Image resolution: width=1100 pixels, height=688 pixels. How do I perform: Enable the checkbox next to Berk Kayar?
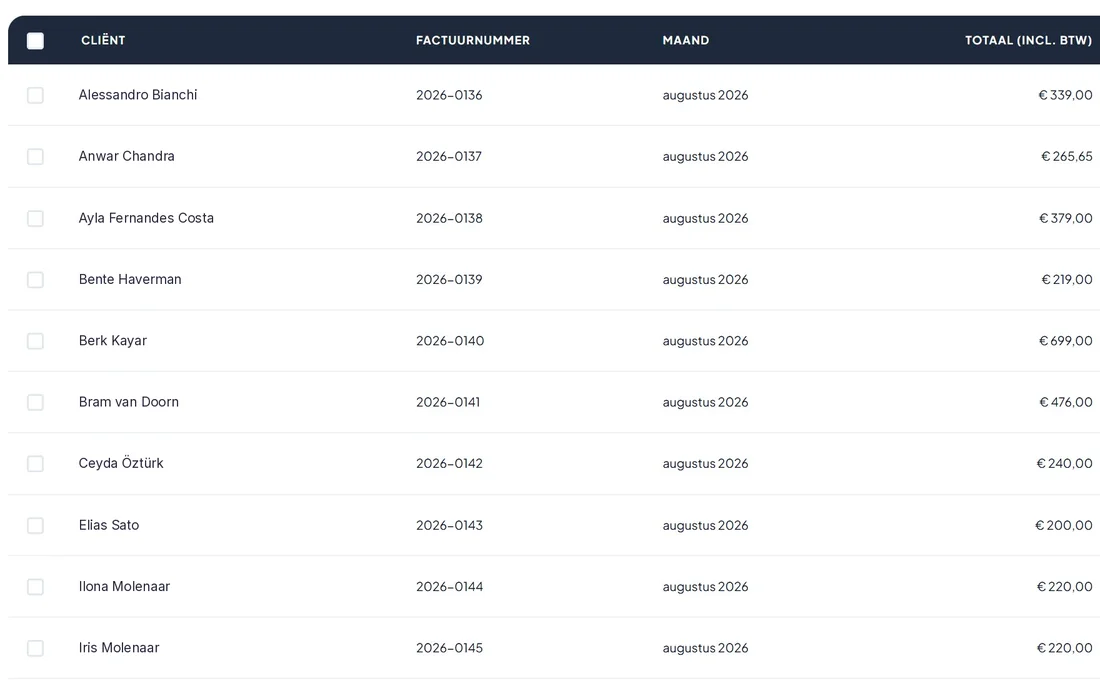coord(35,341)
